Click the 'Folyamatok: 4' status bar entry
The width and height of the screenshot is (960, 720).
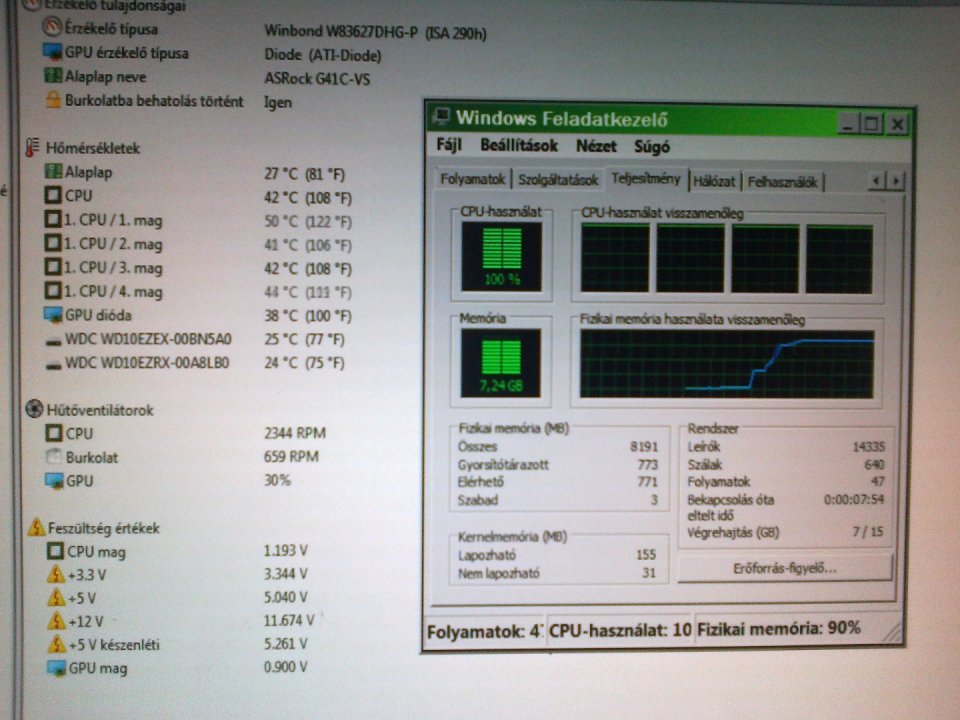coord(485,631)
